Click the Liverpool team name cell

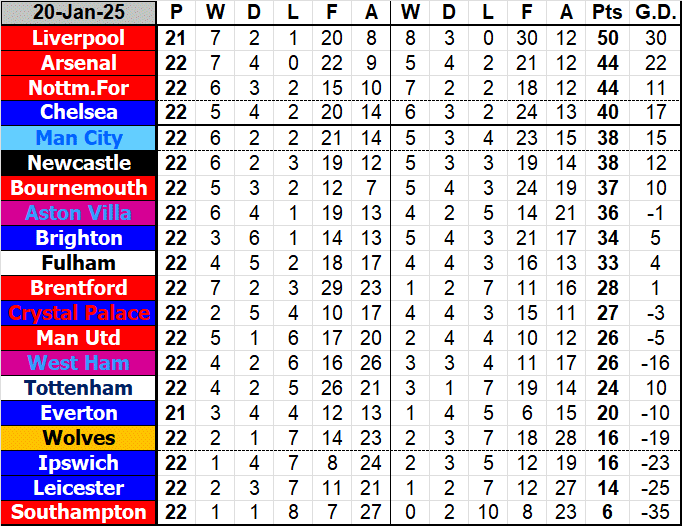(79, 38)
